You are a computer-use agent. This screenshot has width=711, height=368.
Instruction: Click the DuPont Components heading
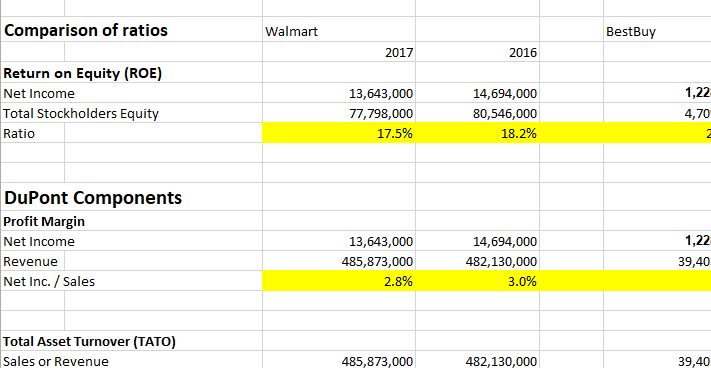[93, 198]
